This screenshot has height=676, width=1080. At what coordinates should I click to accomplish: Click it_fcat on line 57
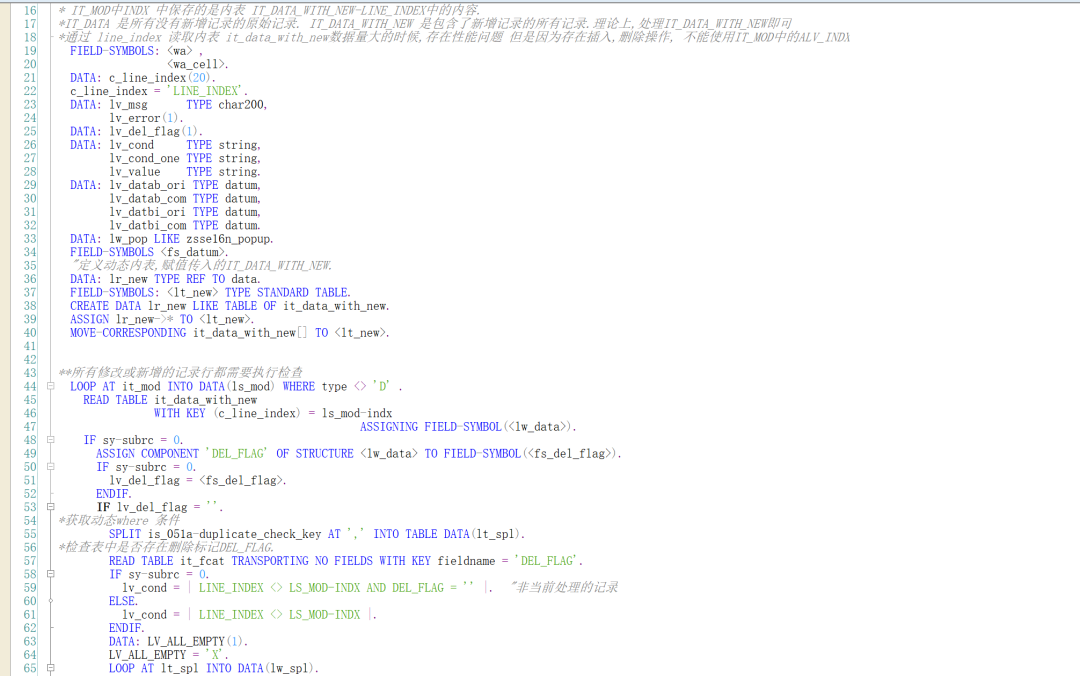coord(202,562)
